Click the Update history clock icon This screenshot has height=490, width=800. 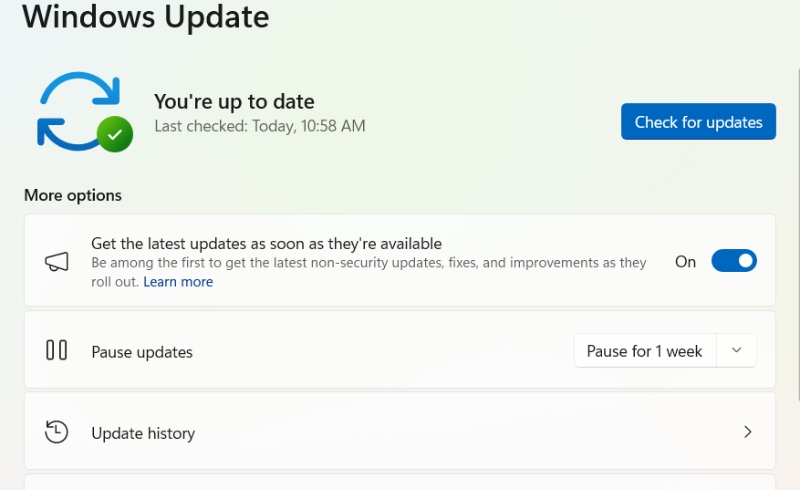(56, 432)
